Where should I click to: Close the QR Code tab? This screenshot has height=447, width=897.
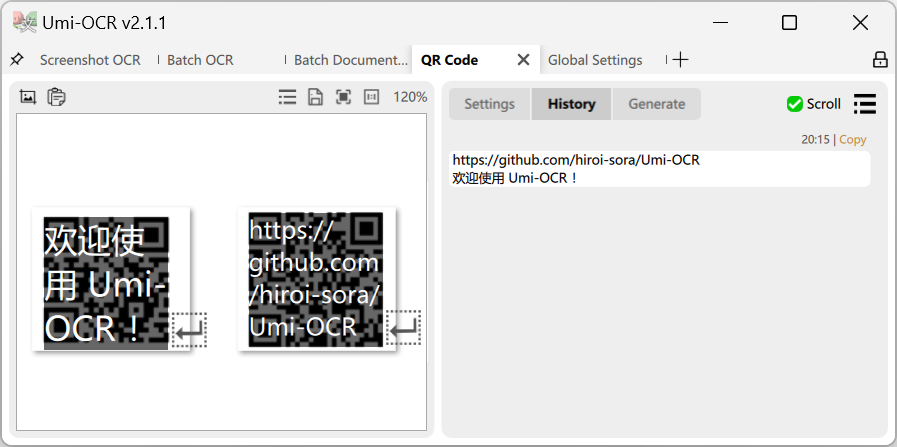pos(523,60)
